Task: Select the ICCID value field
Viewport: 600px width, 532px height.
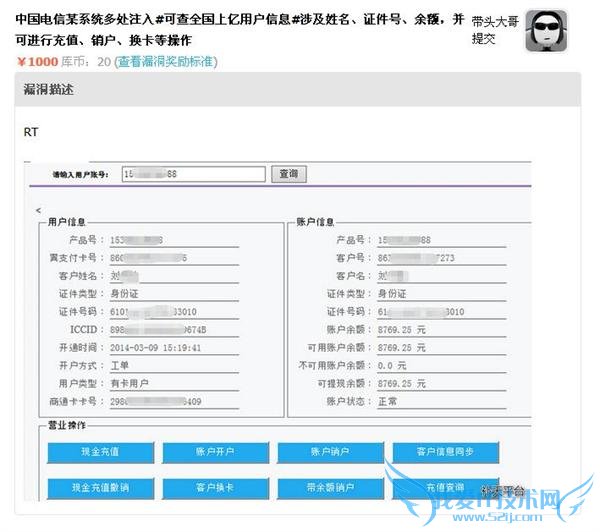Action: click(174, 330)
